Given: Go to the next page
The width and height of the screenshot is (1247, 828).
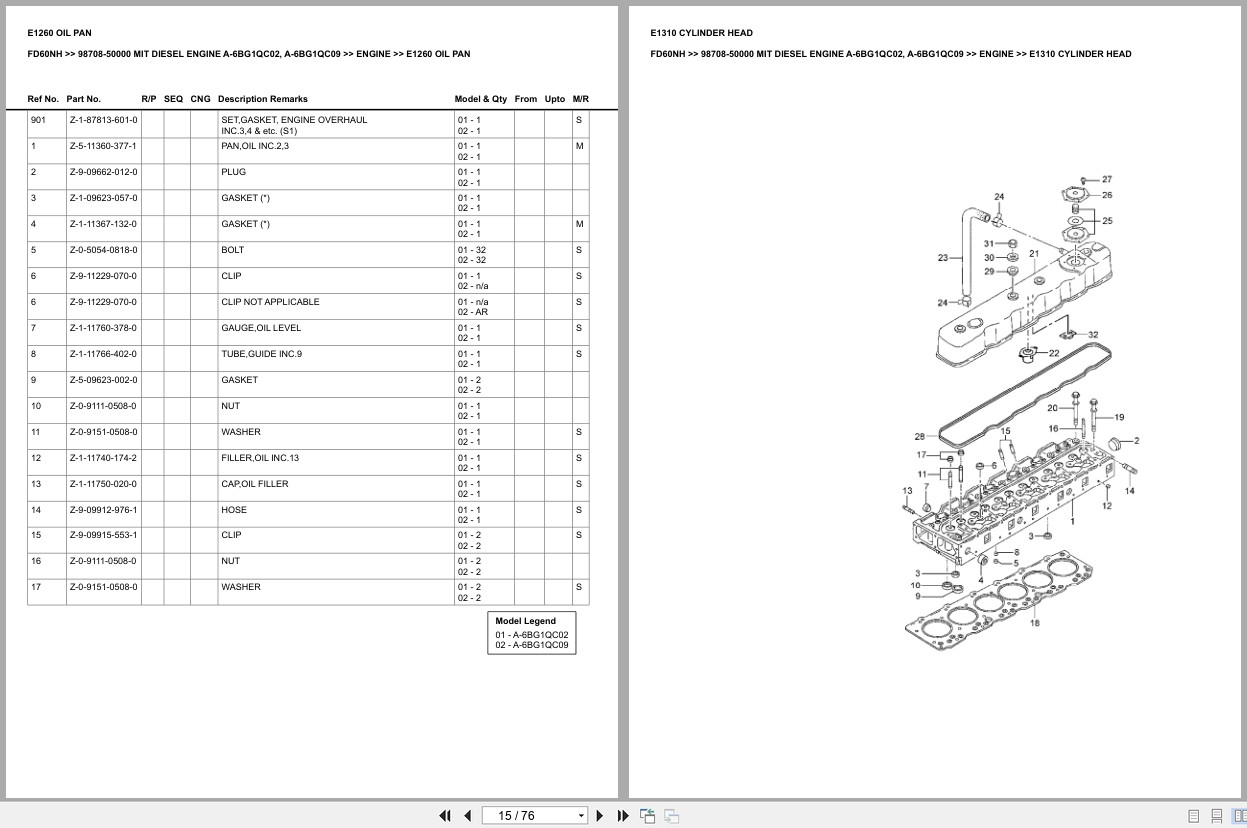Looking at the screenshot, I should [x=600, y=816].
